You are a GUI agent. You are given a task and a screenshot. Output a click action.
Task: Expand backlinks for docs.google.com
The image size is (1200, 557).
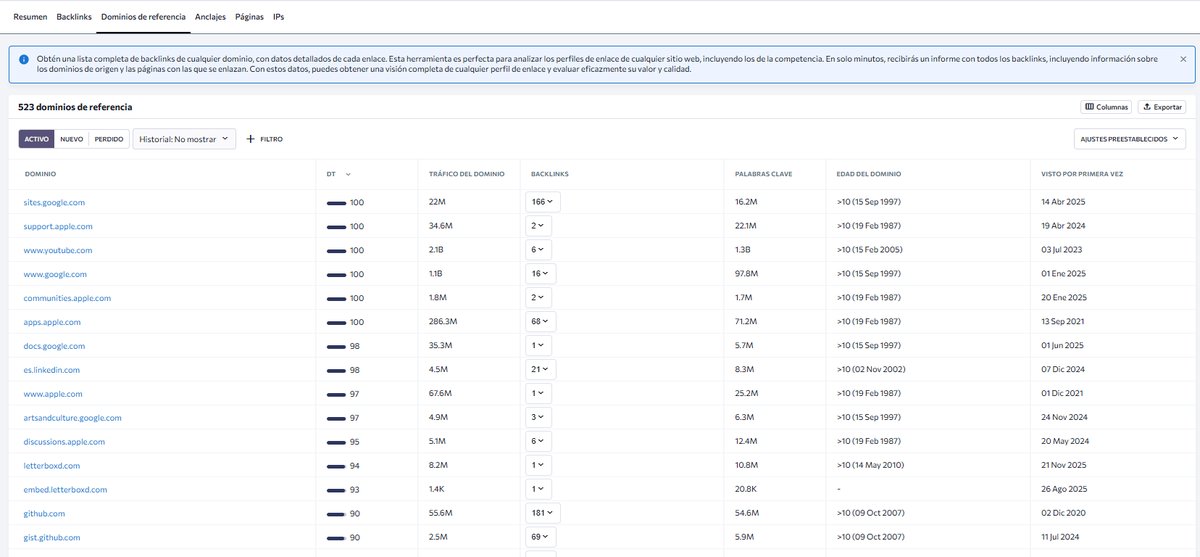point(539,346)
